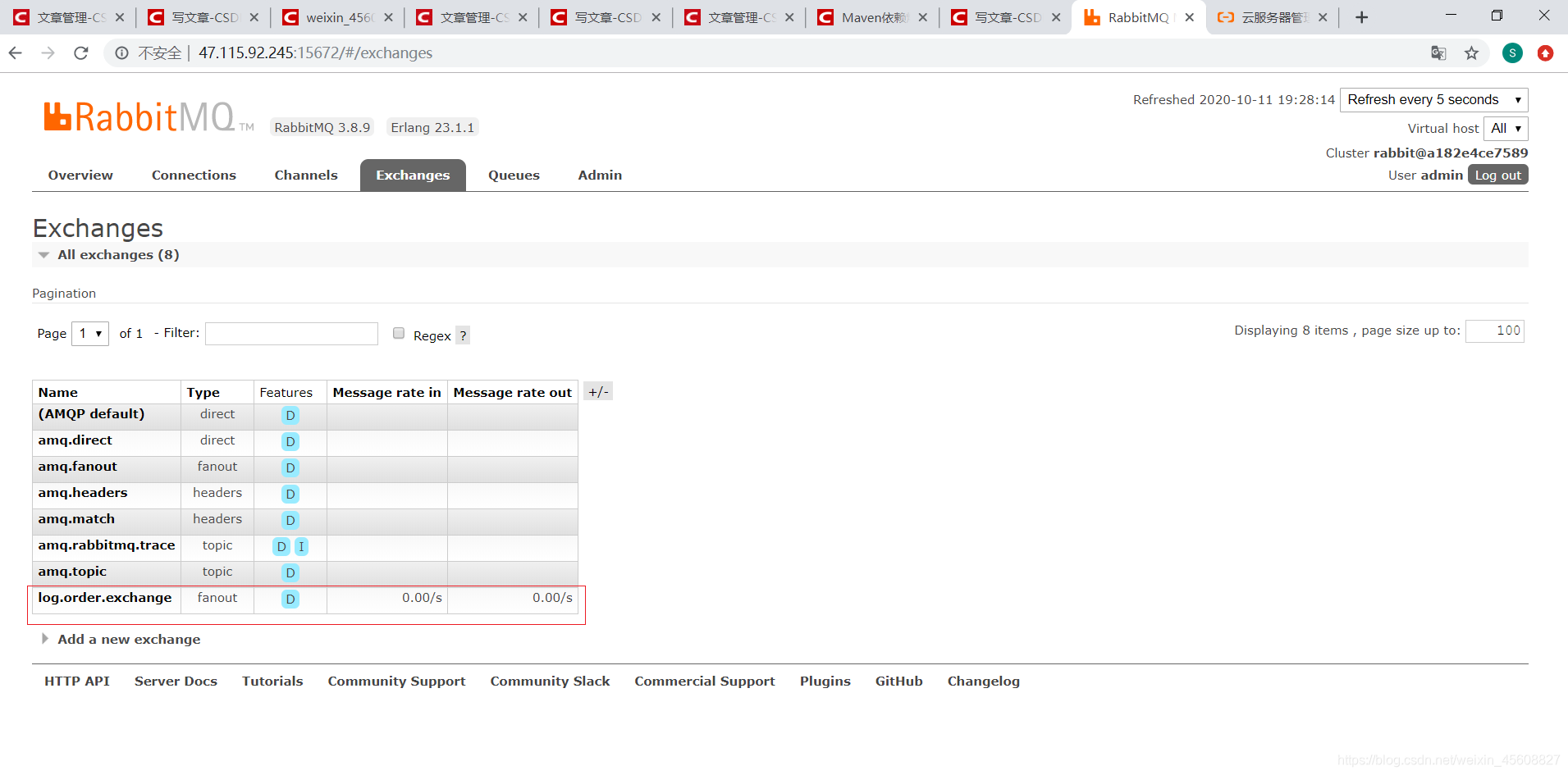Image resolution: width=1568 pixels, height=775 pixels.
Task: Sort the table by the Name column header
Action: [58, 393]
